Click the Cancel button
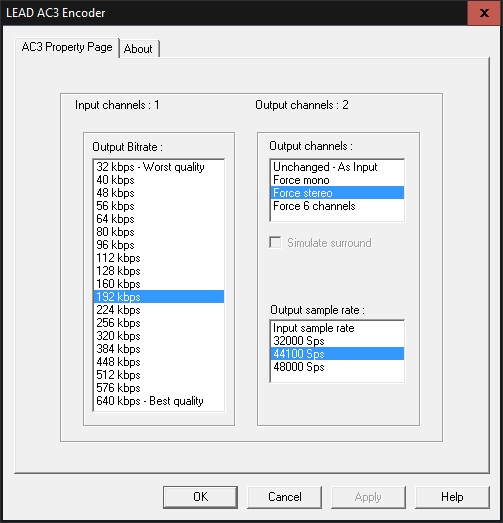Image resolution: width=503 pixels, height=523 pixels. 285,497
